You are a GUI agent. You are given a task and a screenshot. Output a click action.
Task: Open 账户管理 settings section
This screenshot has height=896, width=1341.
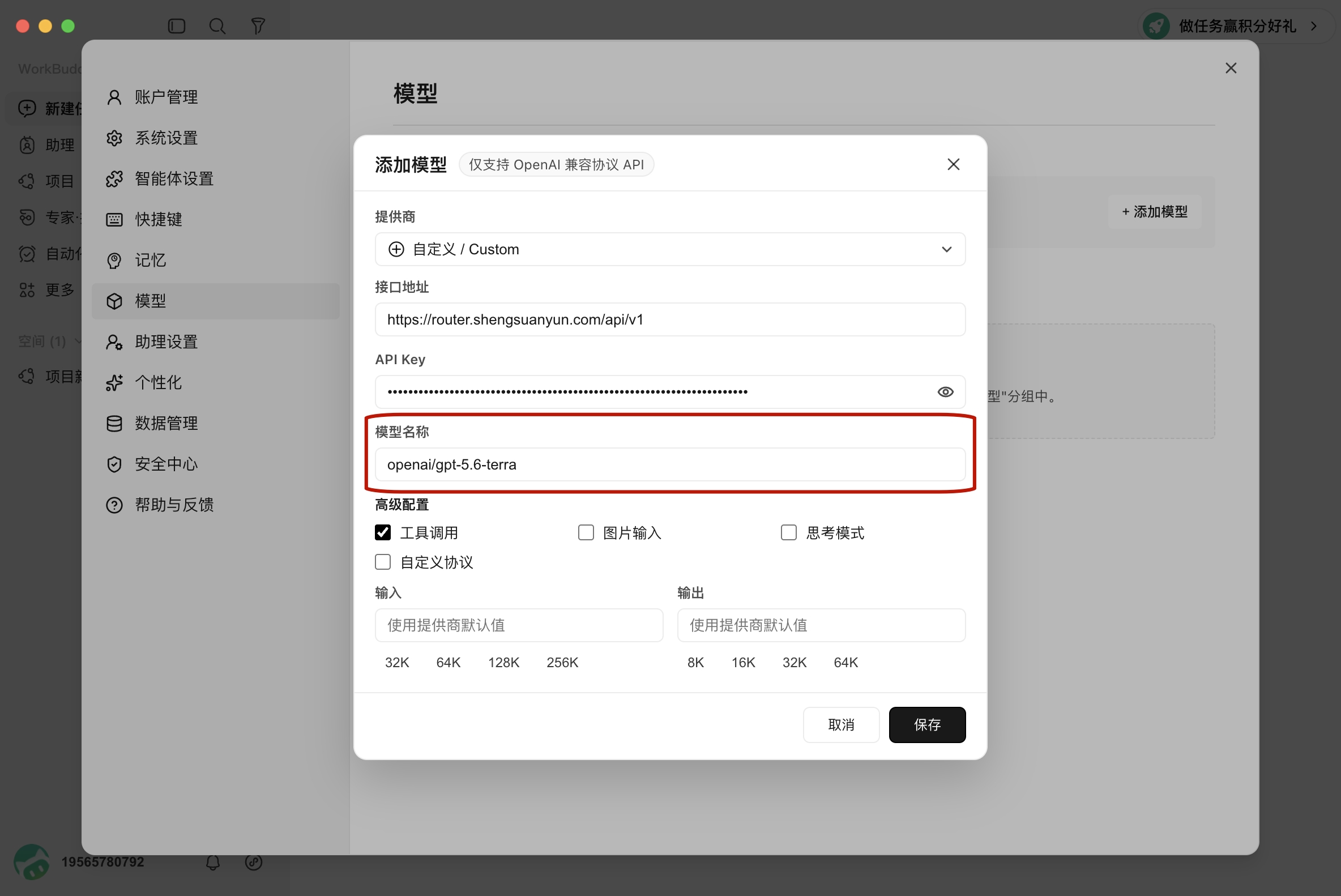pyautogui.click(x=216, y=97)
